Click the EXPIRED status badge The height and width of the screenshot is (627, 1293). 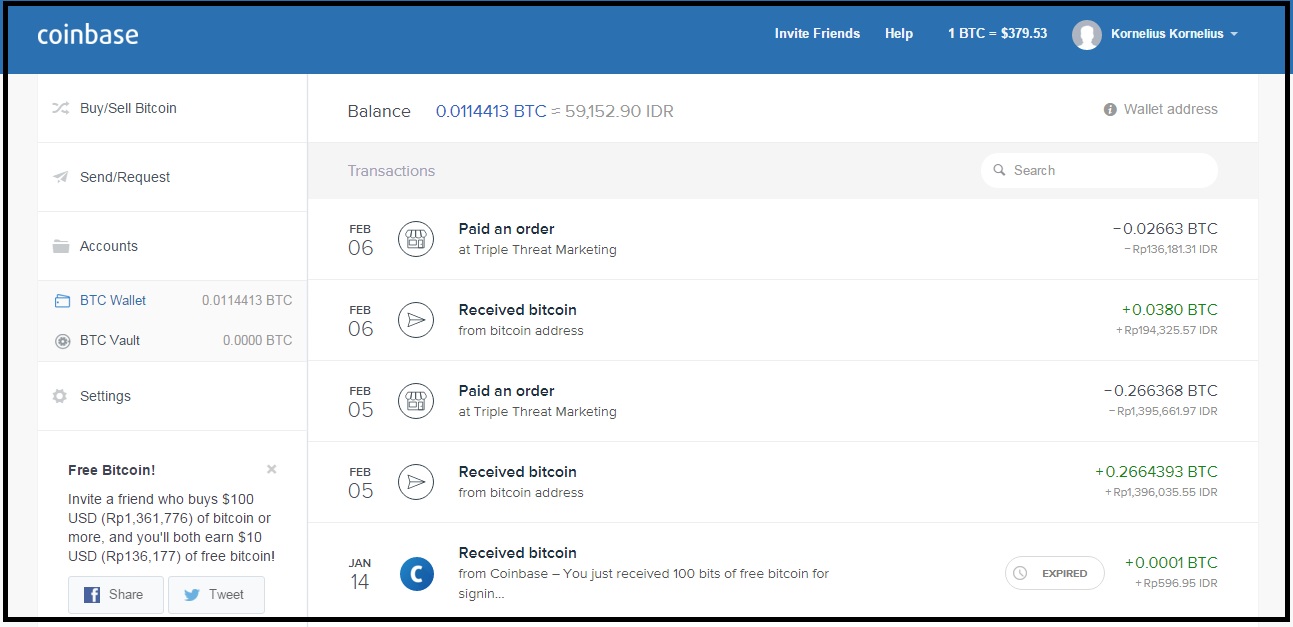coord(1054,573)
